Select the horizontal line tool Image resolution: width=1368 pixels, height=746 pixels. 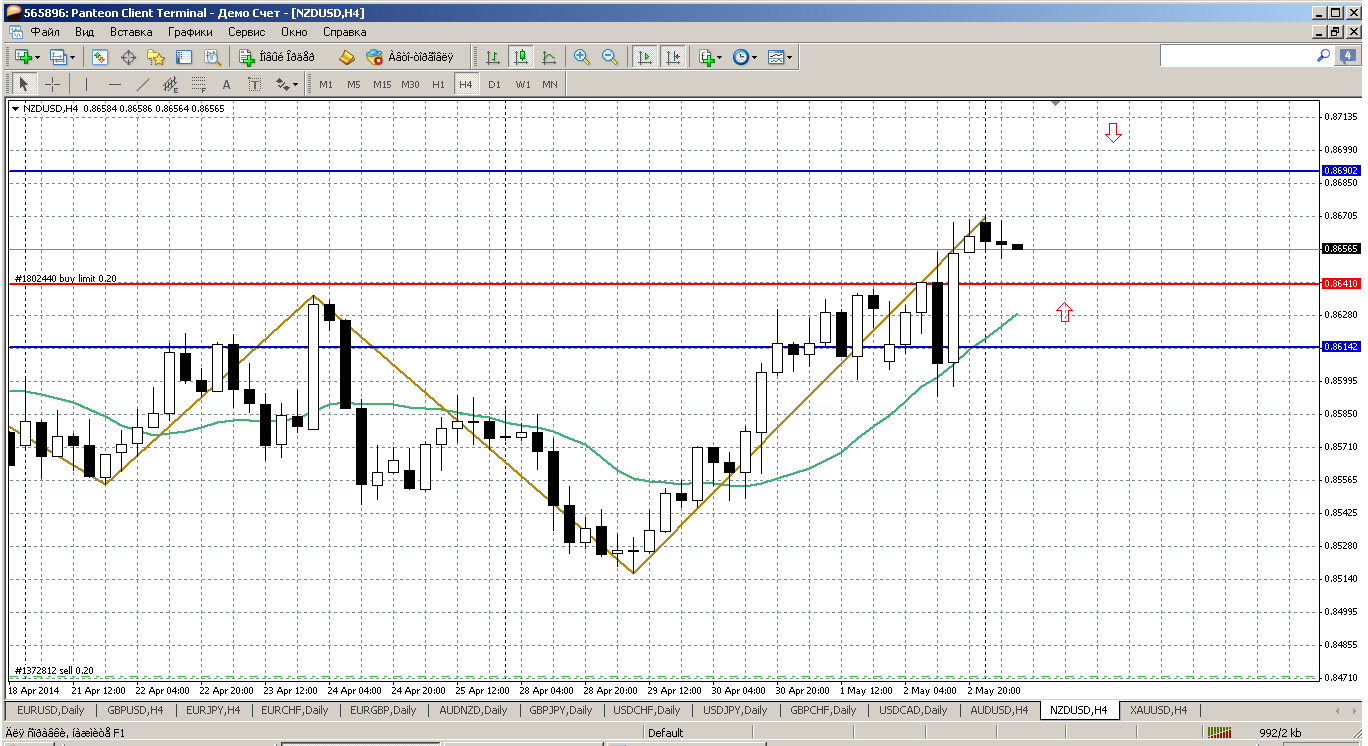pyautogui.click(x=115, y=84)
